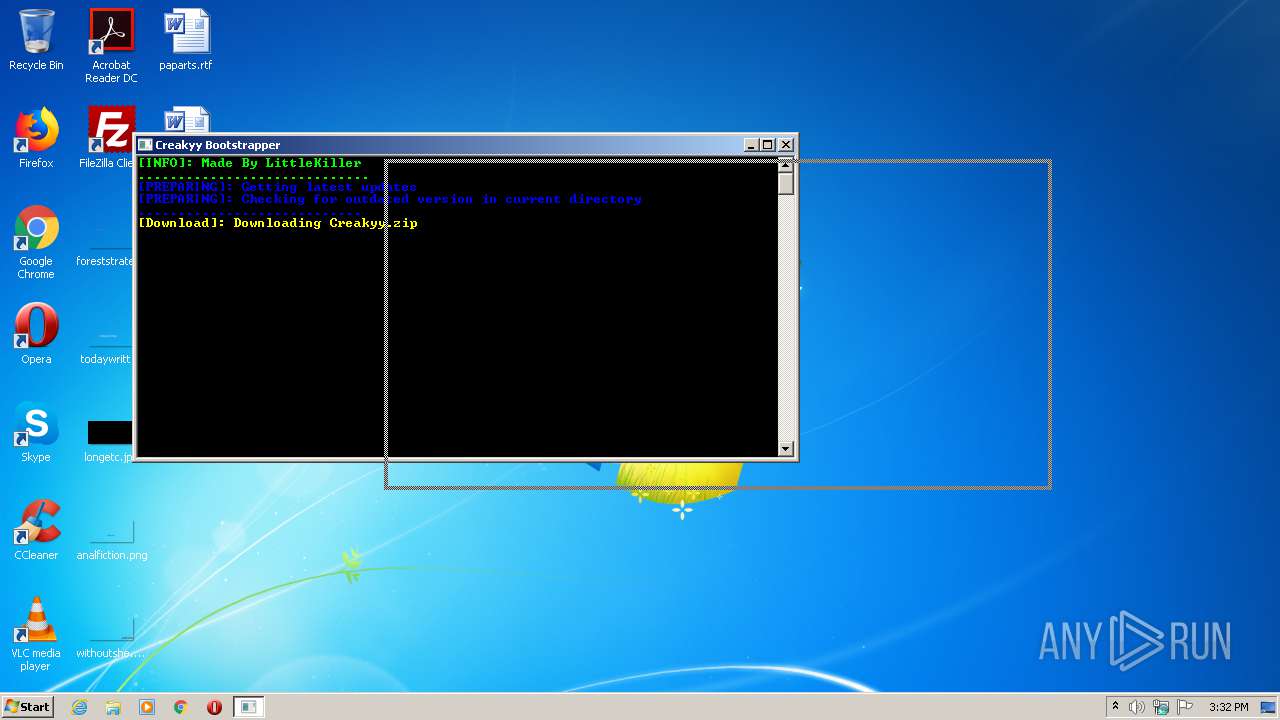Viewport: 1280px width, 720px height.
Task: Open Action Center flag icon
Action: 1185,707
